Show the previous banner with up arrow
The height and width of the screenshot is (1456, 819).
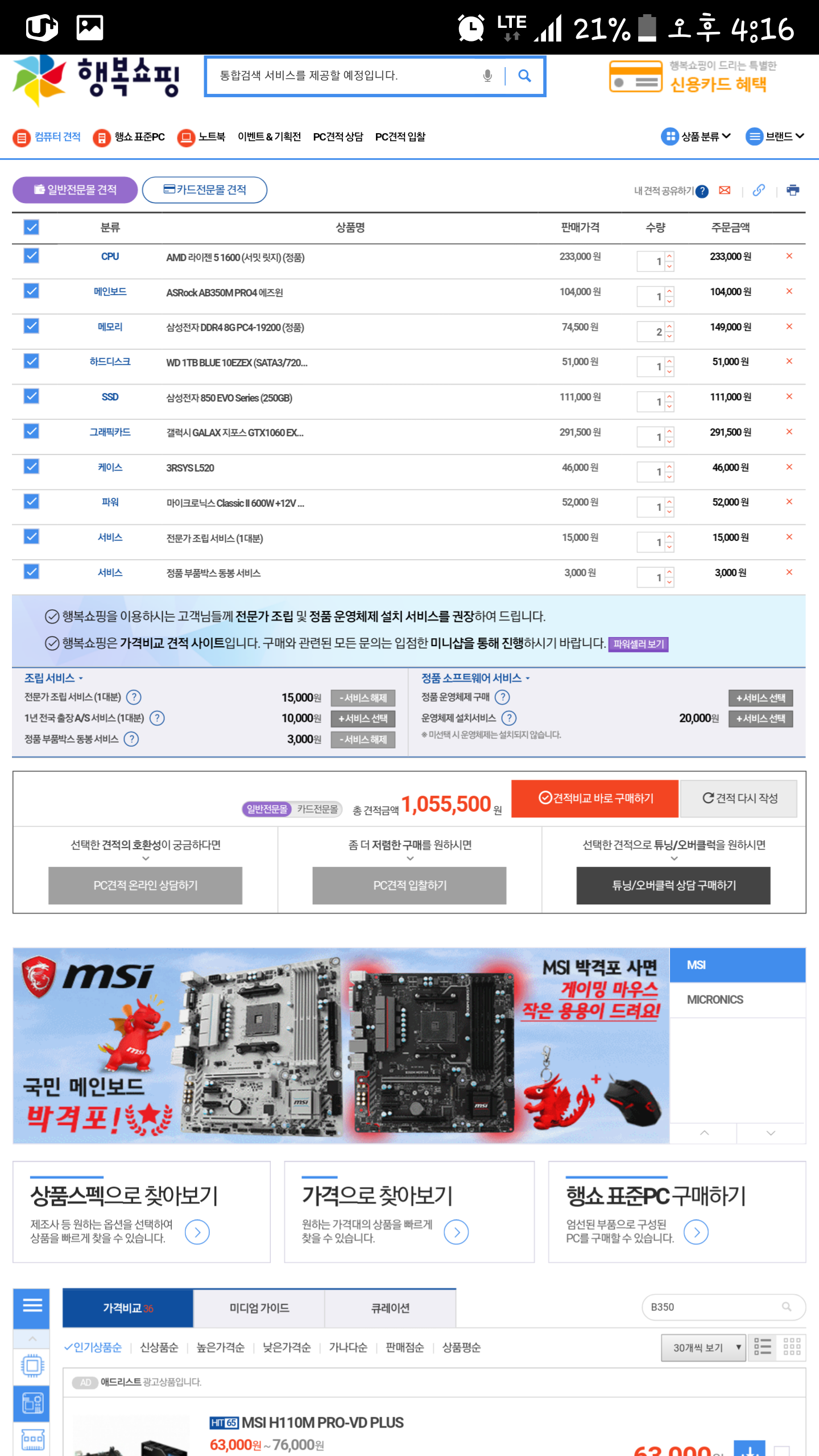704,1132
